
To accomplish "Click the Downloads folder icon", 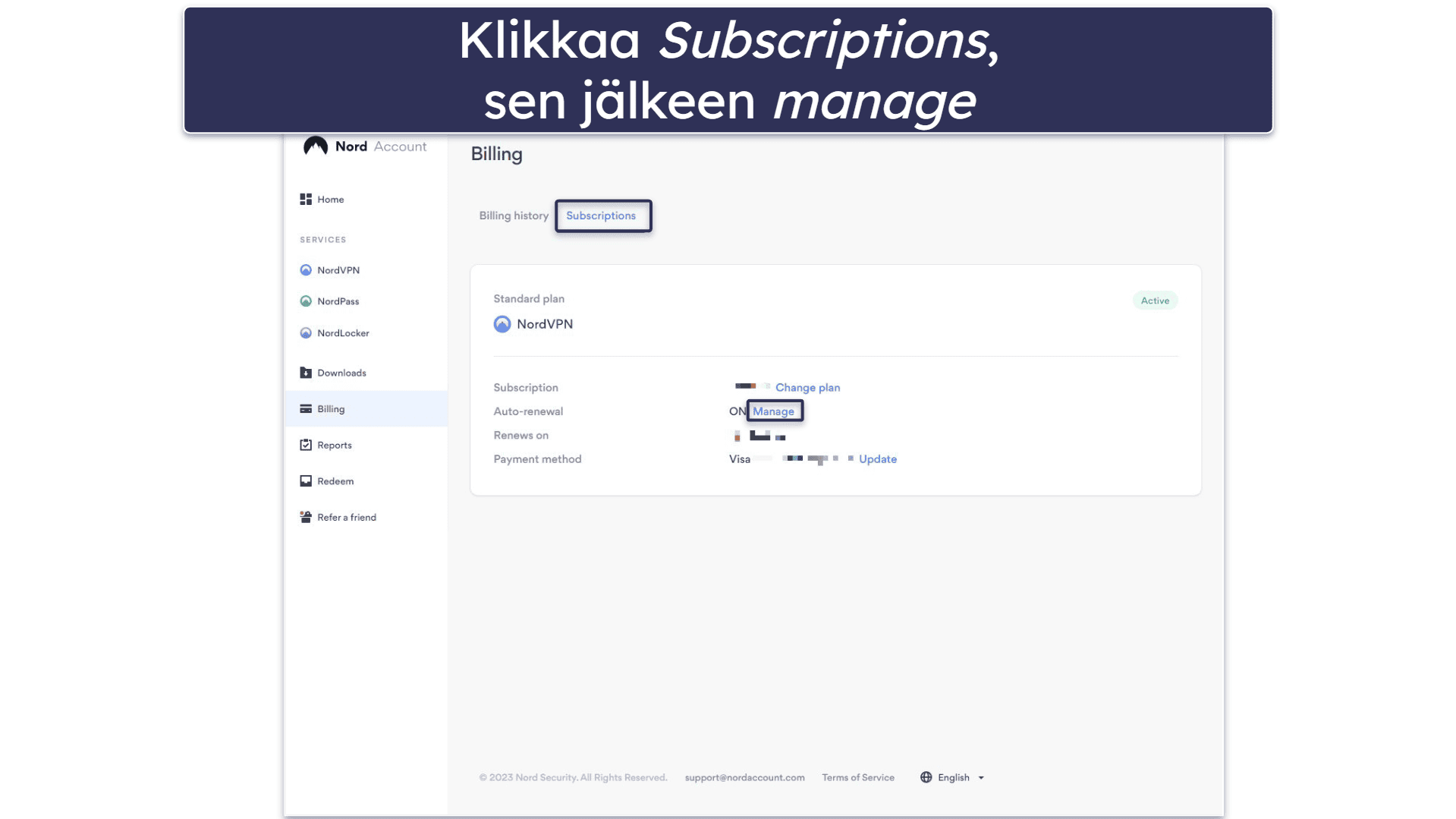I will [x=306, y=373].
